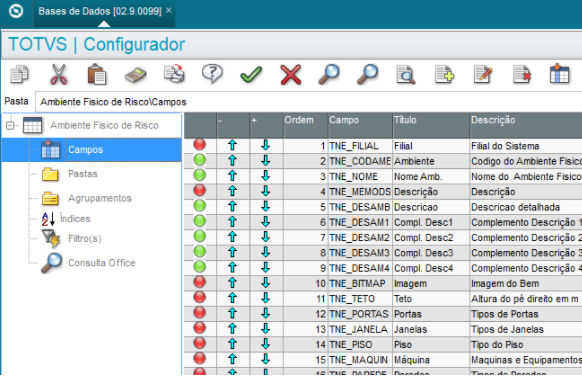Screen dimensions: 582x381
Task: Edit field using document-pencil icon
Action: pyautogui.click(x=483, y=74)
